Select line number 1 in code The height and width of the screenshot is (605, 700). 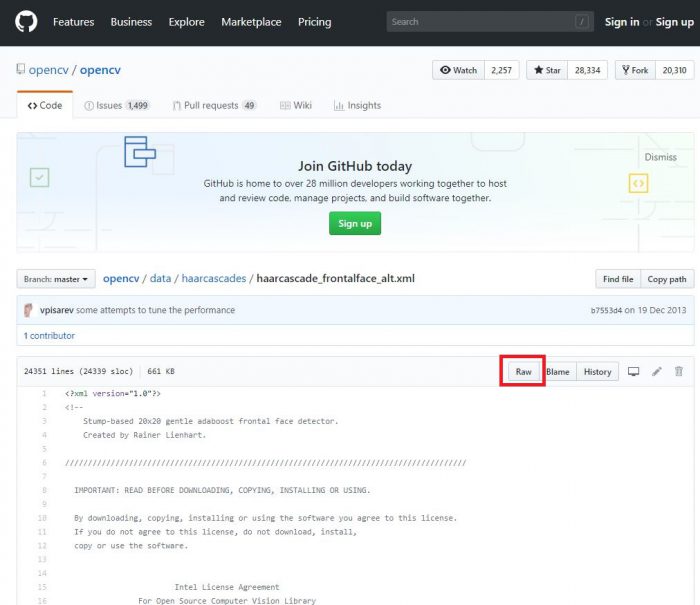click(x=44, y=393)
